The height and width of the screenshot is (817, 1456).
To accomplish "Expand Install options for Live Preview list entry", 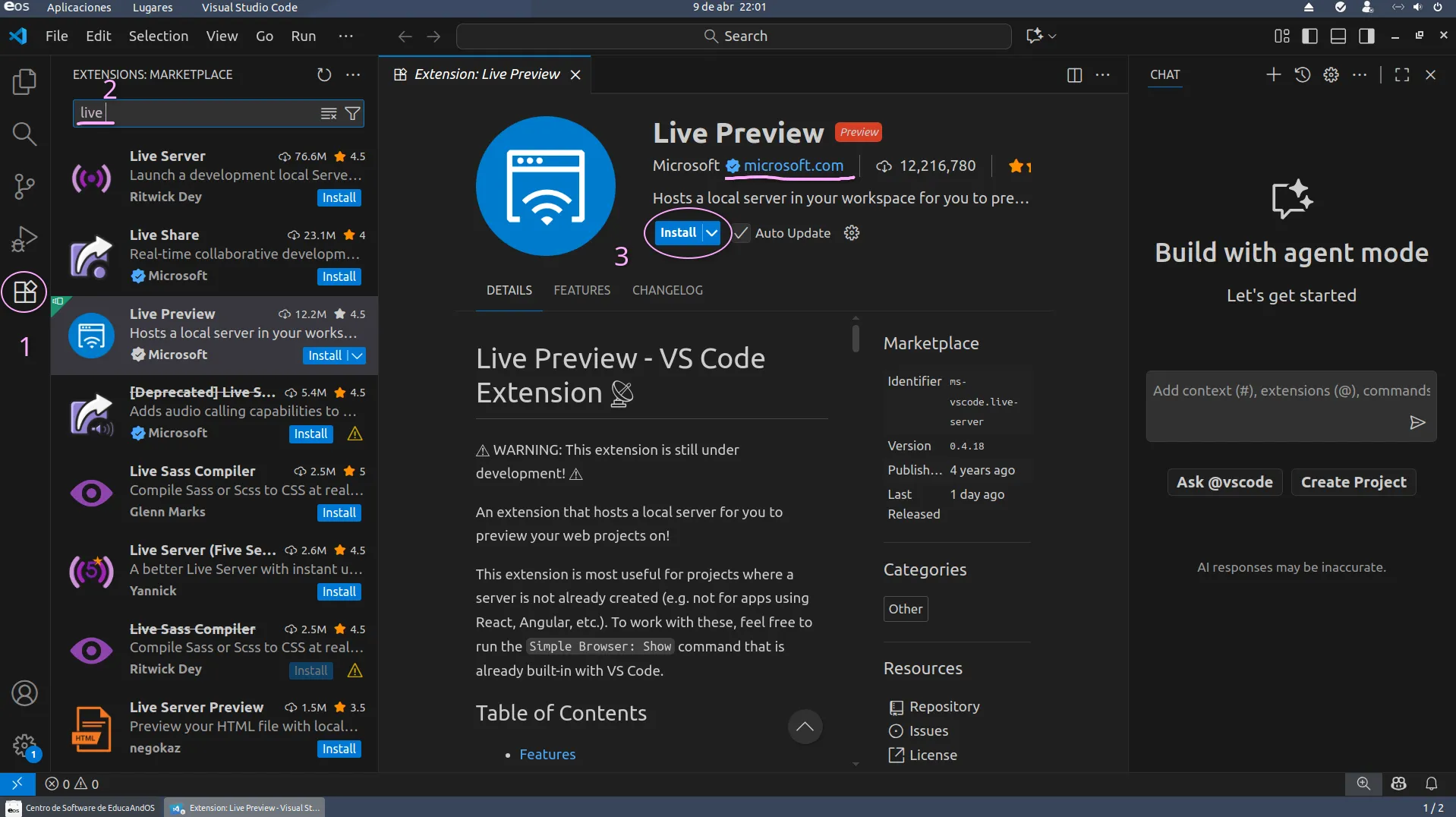I will 356,355.
